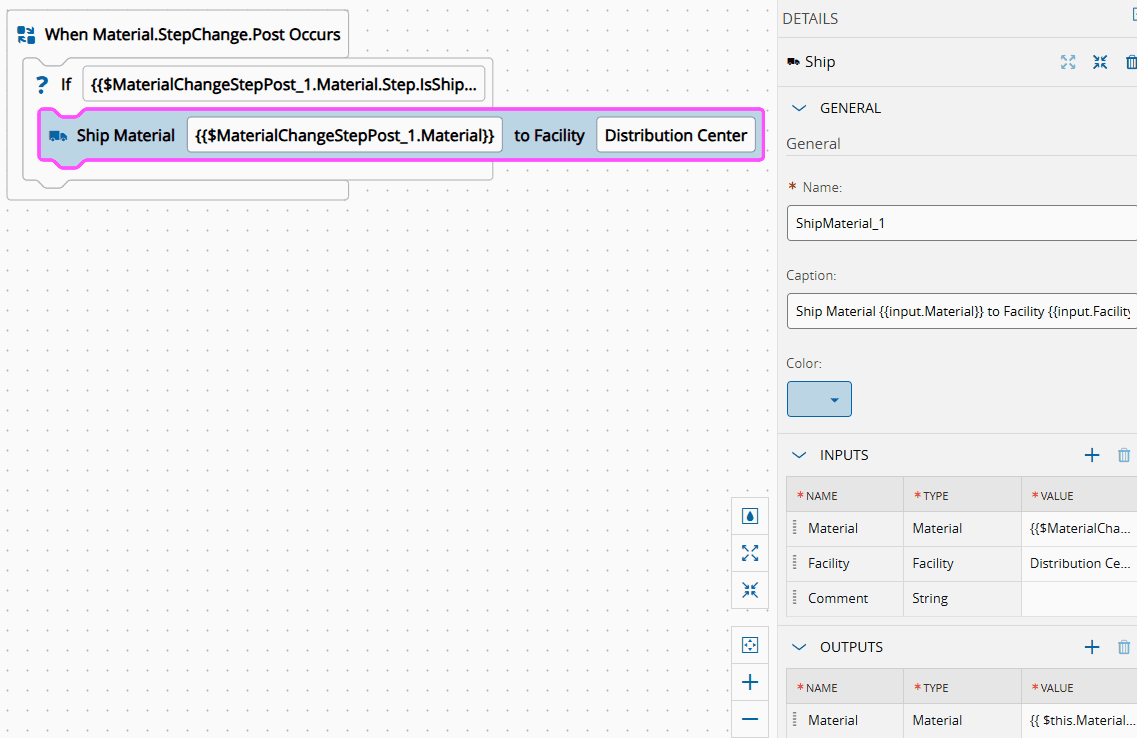Fit workflow to canvas view
Viewport: 1137px width, 738px height.
coord(750,645)
